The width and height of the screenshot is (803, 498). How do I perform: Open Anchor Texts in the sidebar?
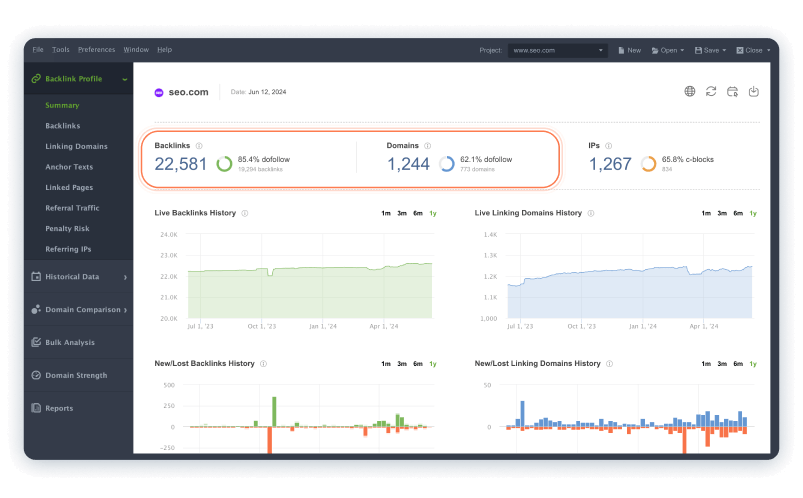[x=69, y=167]
